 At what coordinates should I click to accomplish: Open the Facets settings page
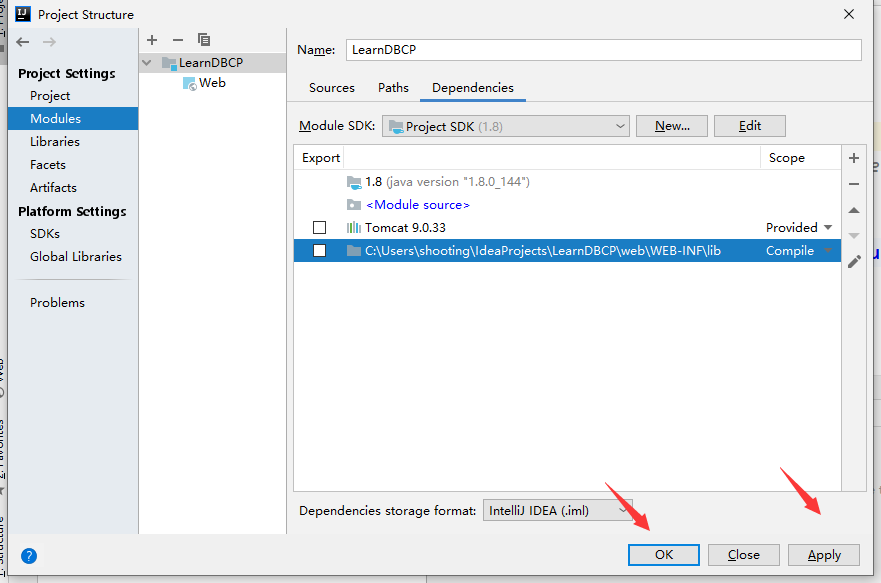click(x=73, y=165)
